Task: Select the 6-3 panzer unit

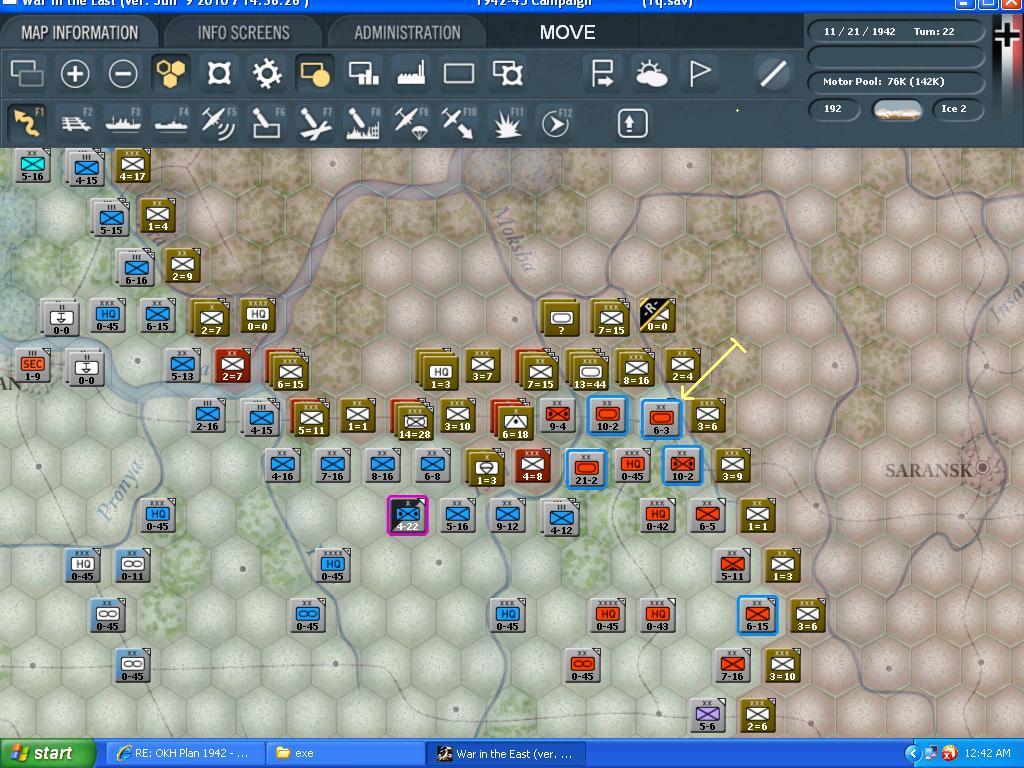Action: [661, 418]
